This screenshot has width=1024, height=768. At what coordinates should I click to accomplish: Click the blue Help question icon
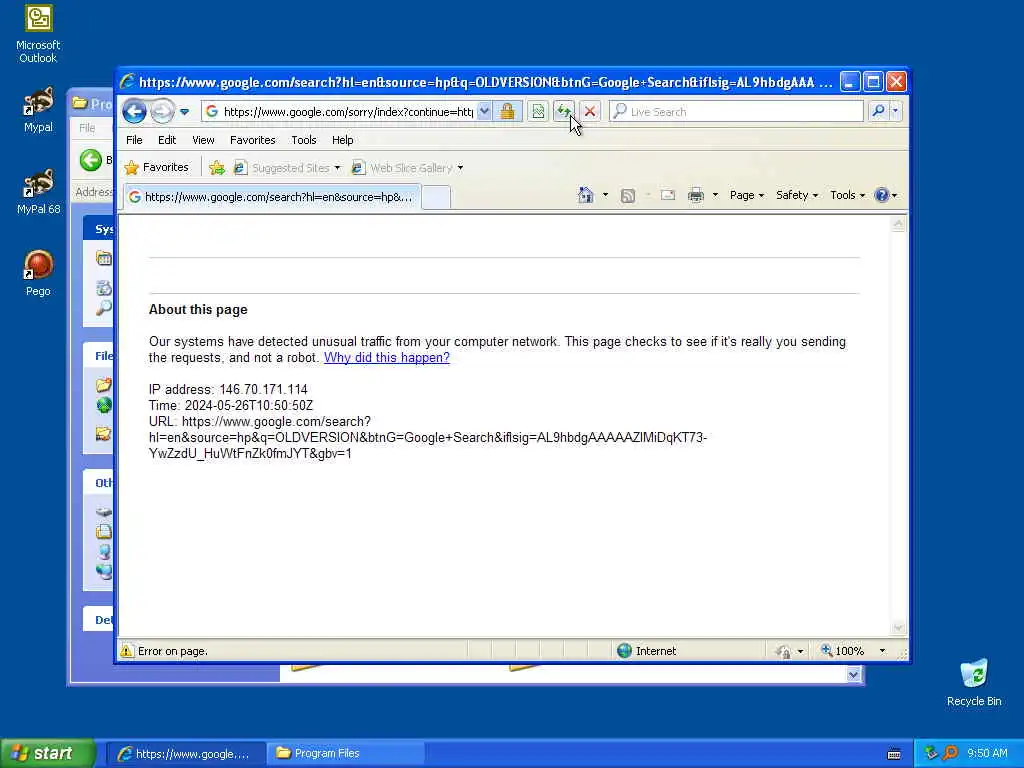882,195
